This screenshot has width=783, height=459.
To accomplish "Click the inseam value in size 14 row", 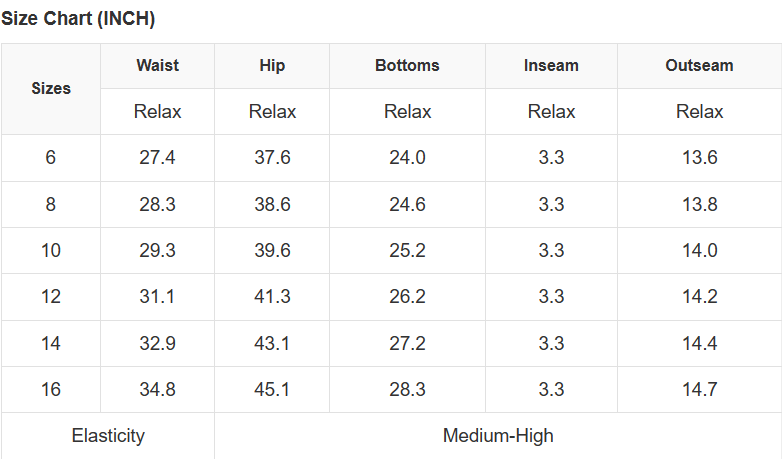I will (x=551, y=343).
